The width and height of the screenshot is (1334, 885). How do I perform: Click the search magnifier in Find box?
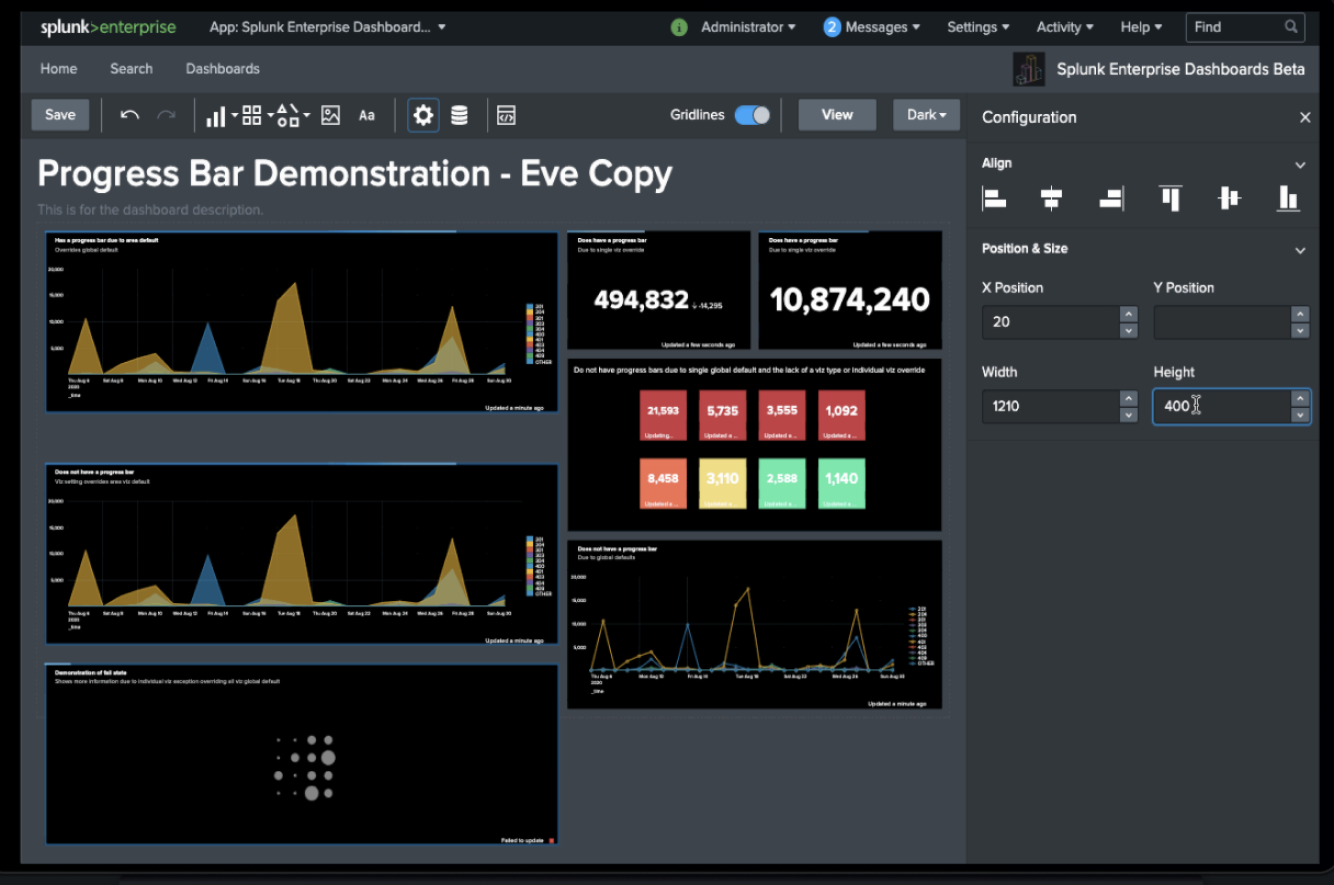coord(1291,27)
